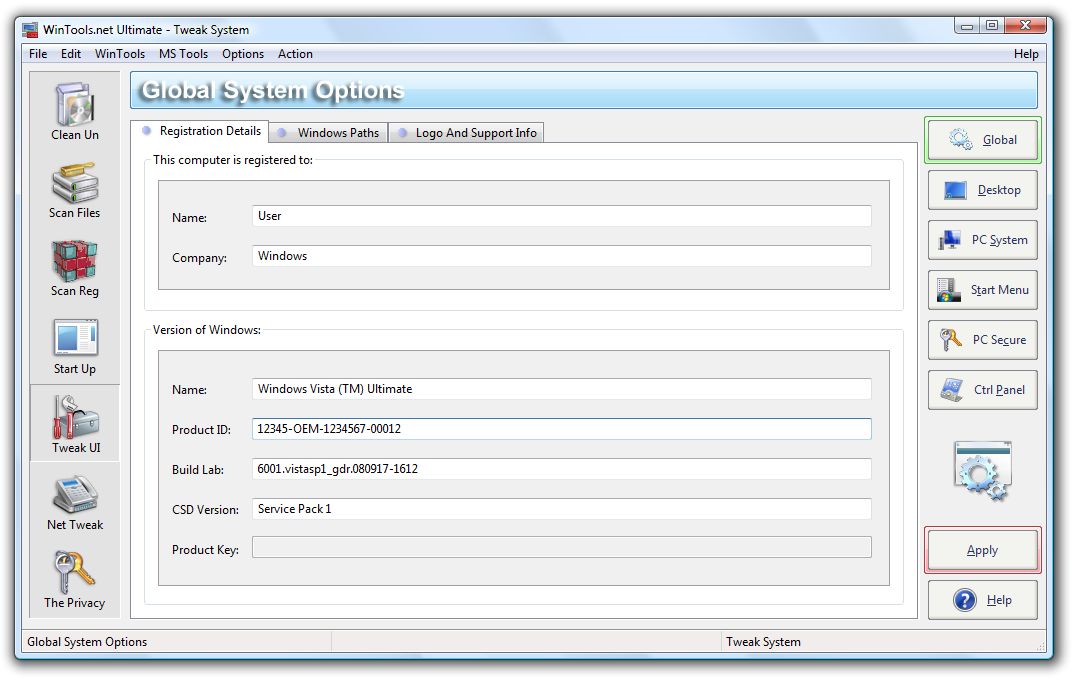Screen dimensions: 1074x680
Task: Click the Help button with question mark
Action: click(983, 600)
